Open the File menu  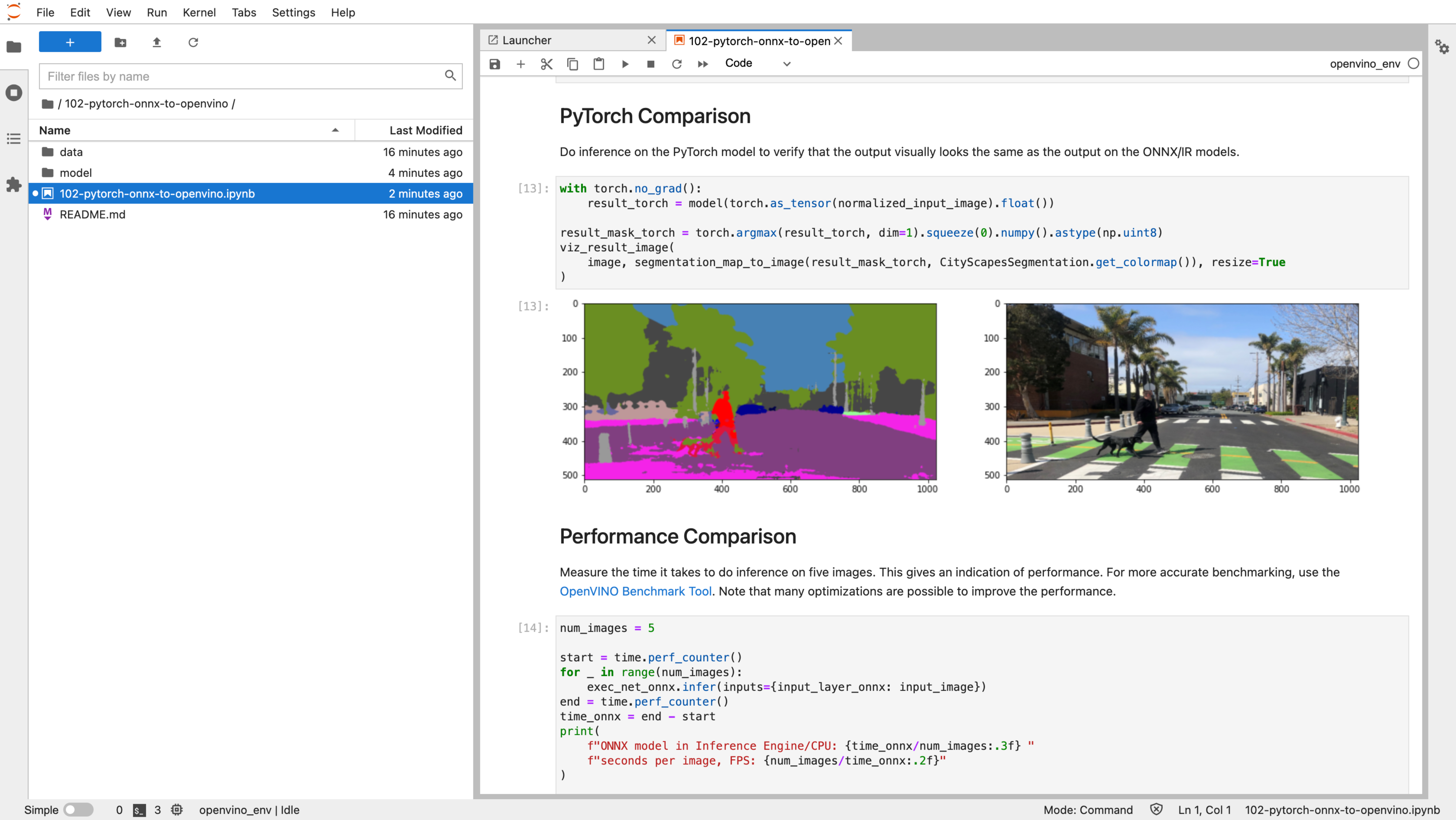tap(45, 12)
